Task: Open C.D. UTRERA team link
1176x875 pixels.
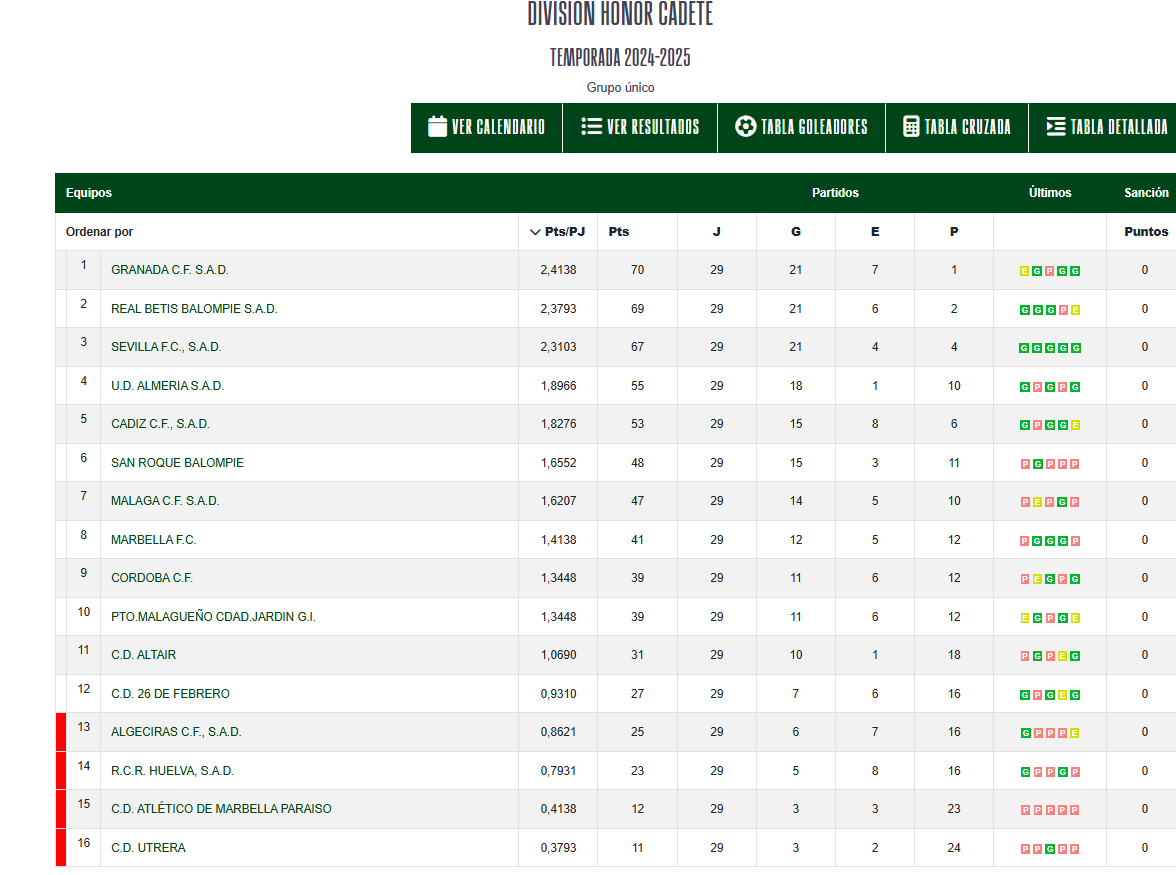Action: (148, 848)
